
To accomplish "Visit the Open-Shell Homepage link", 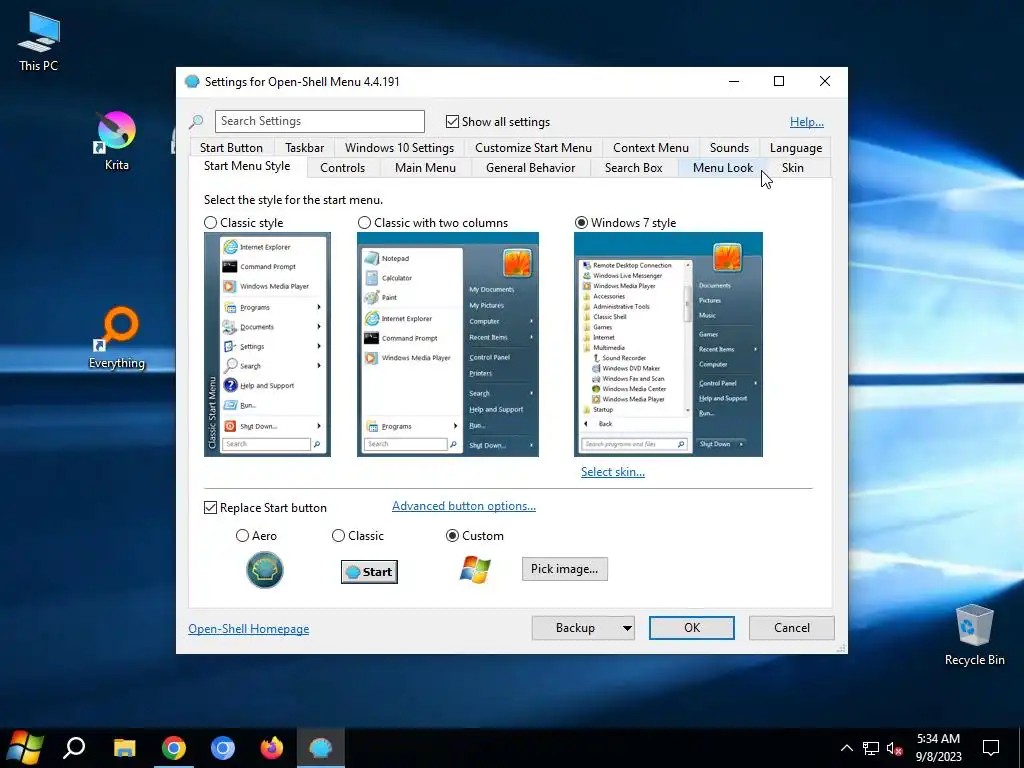I will (x=248, y=629).
